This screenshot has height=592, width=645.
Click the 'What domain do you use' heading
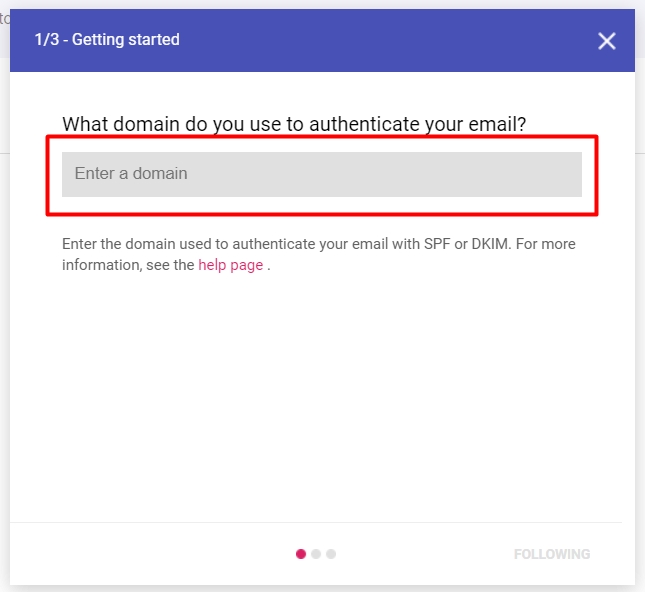[294, 124]
